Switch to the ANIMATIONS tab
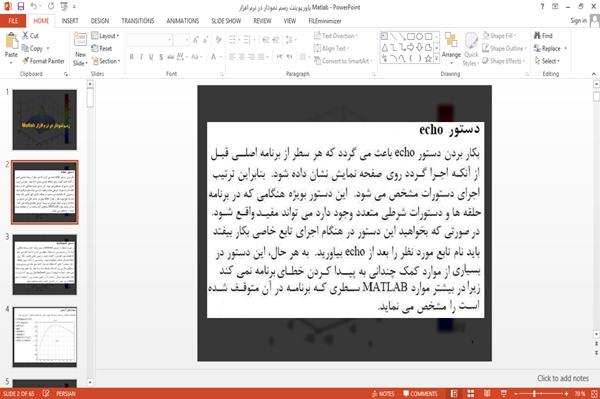Screen dimensions: 600x399 point(183,21)
